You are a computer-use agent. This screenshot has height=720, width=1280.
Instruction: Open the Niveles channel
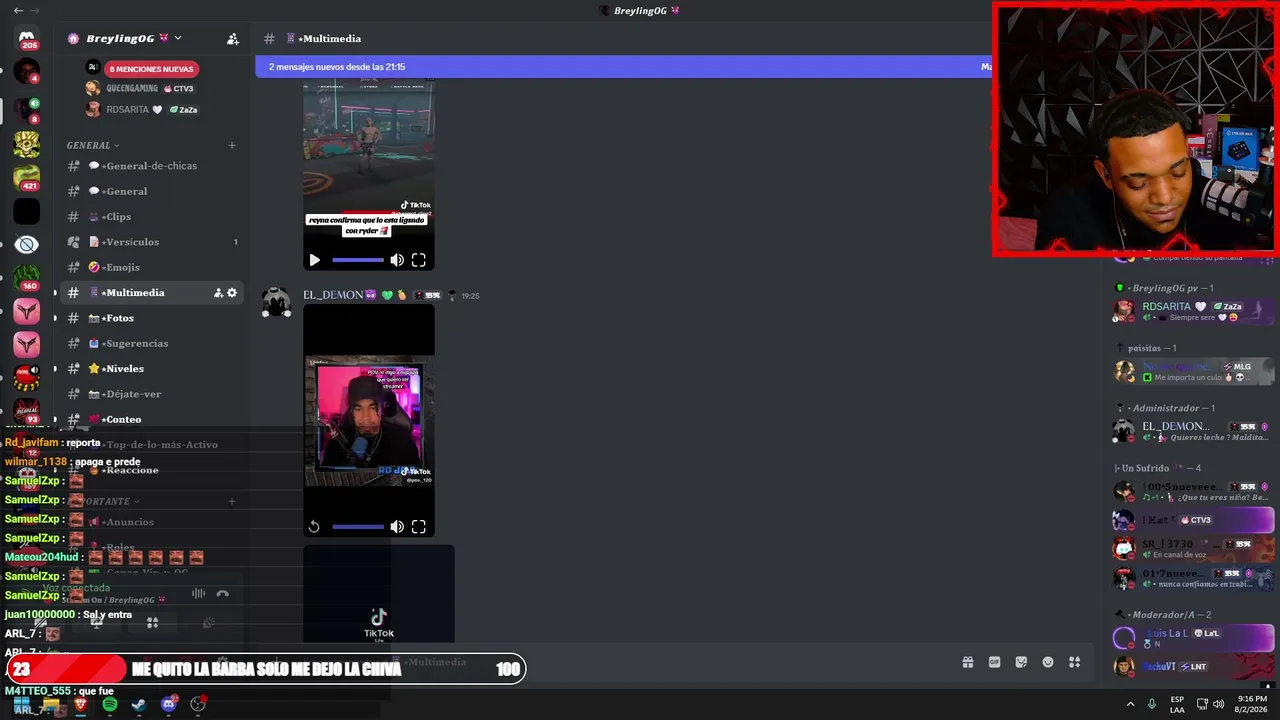pos(150,369)
